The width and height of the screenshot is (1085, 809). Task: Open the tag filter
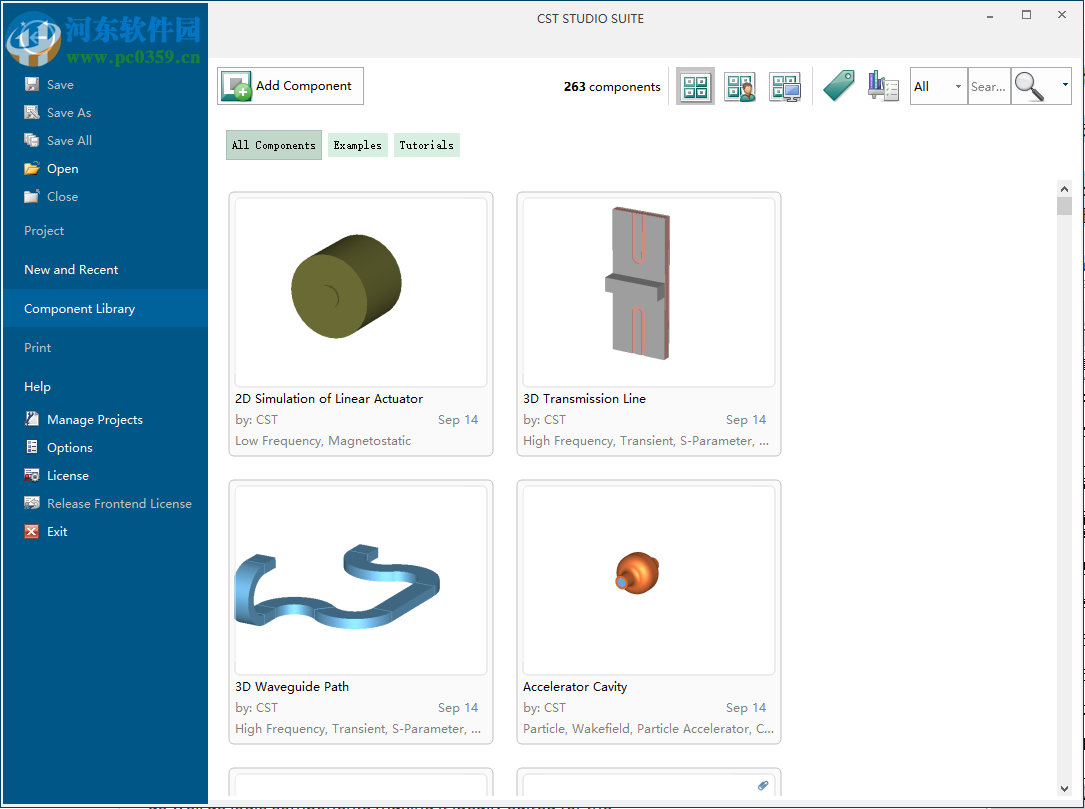(838, 87)
